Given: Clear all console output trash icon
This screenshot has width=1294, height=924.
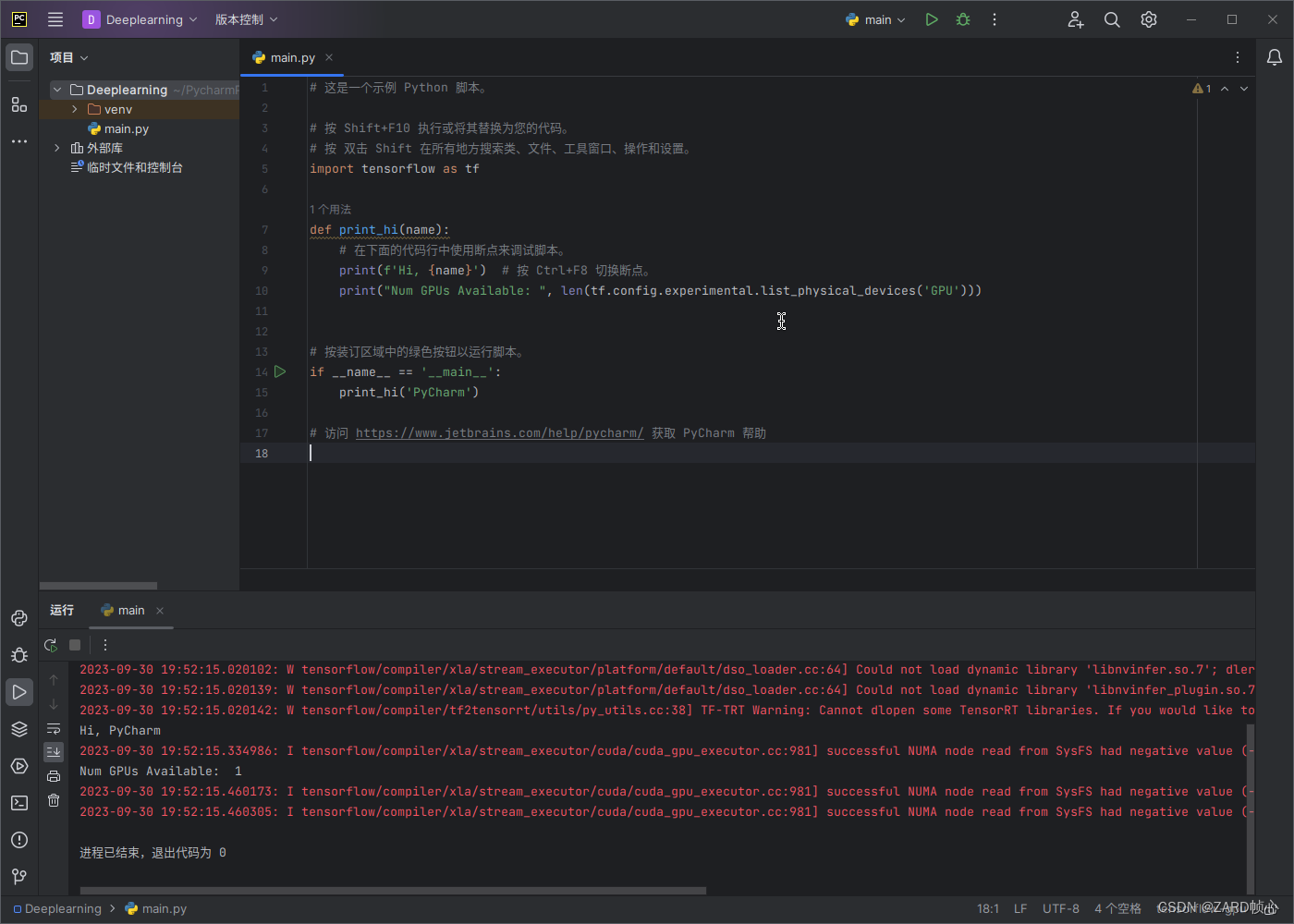Looking at the screenshot, I should (54, 800).
